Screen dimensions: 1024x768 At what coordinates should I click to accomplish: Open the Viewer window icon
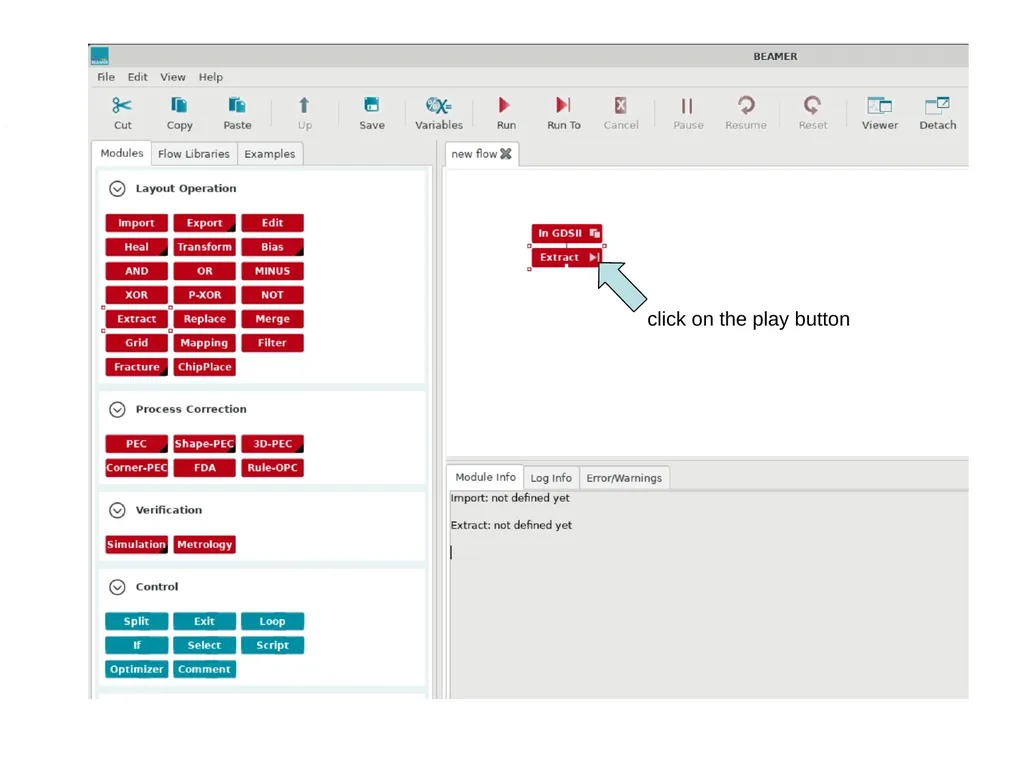(x=879, y=105)
